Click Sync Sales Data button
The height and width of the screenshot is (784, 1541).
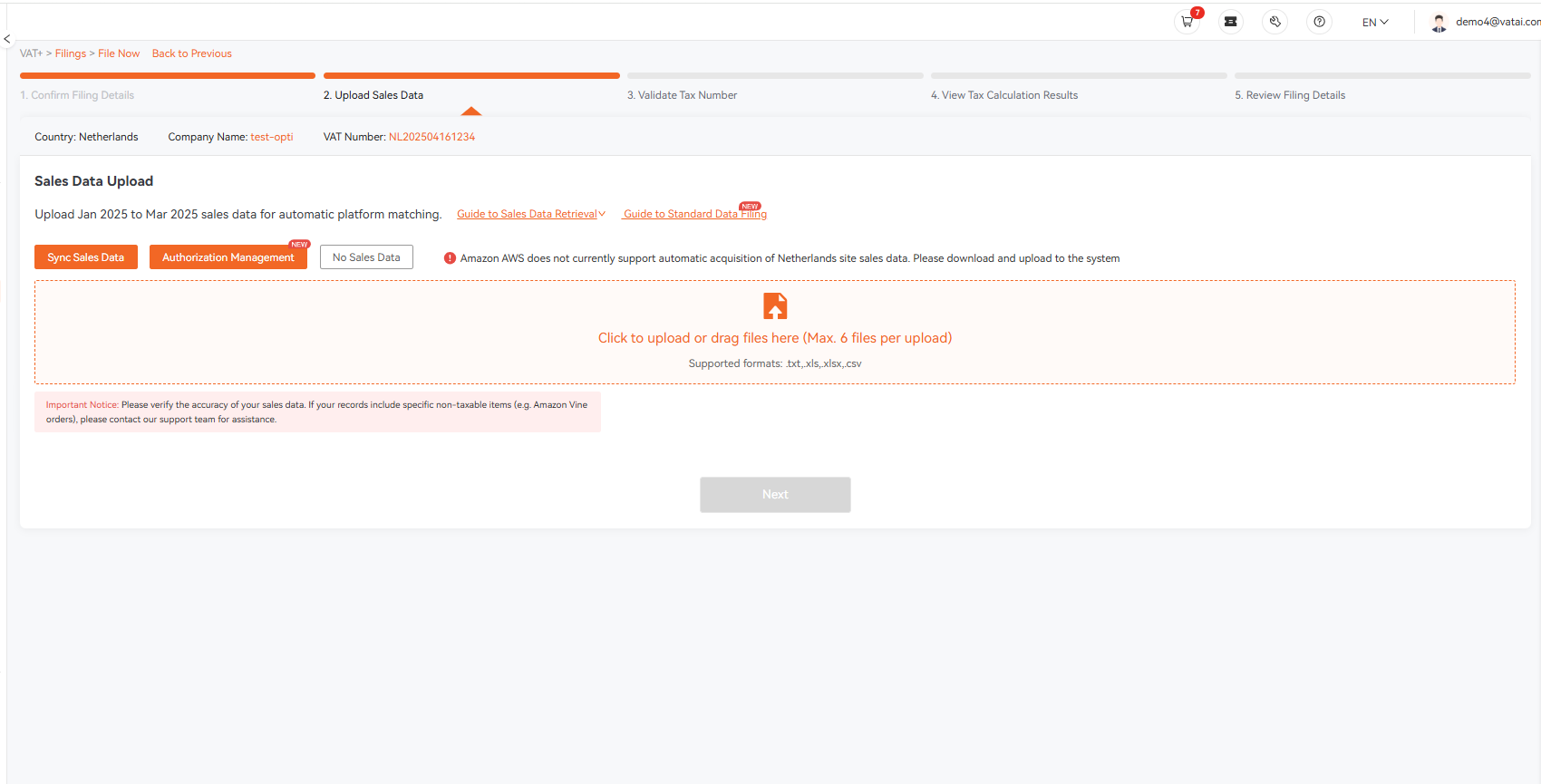click(86, 257)
